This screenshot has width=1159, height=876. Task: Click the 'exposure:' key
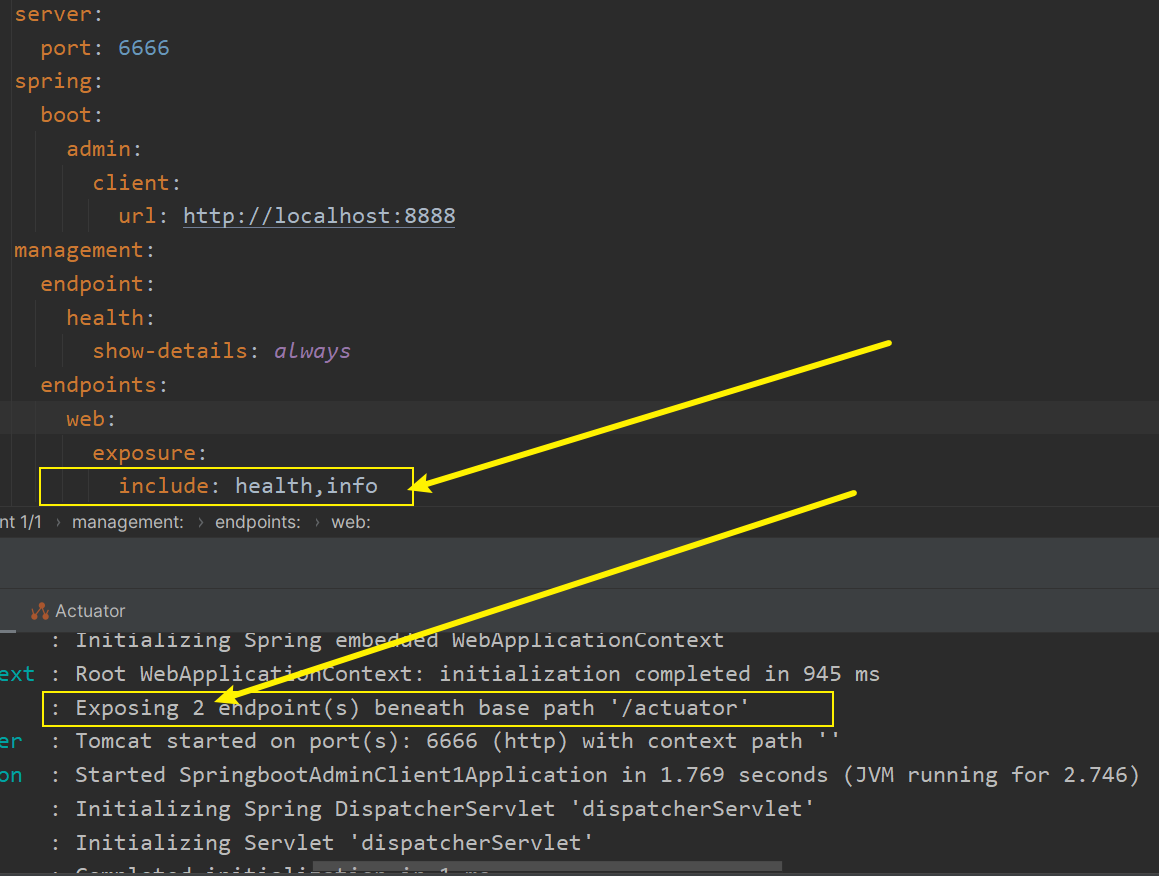pos(149,452)
